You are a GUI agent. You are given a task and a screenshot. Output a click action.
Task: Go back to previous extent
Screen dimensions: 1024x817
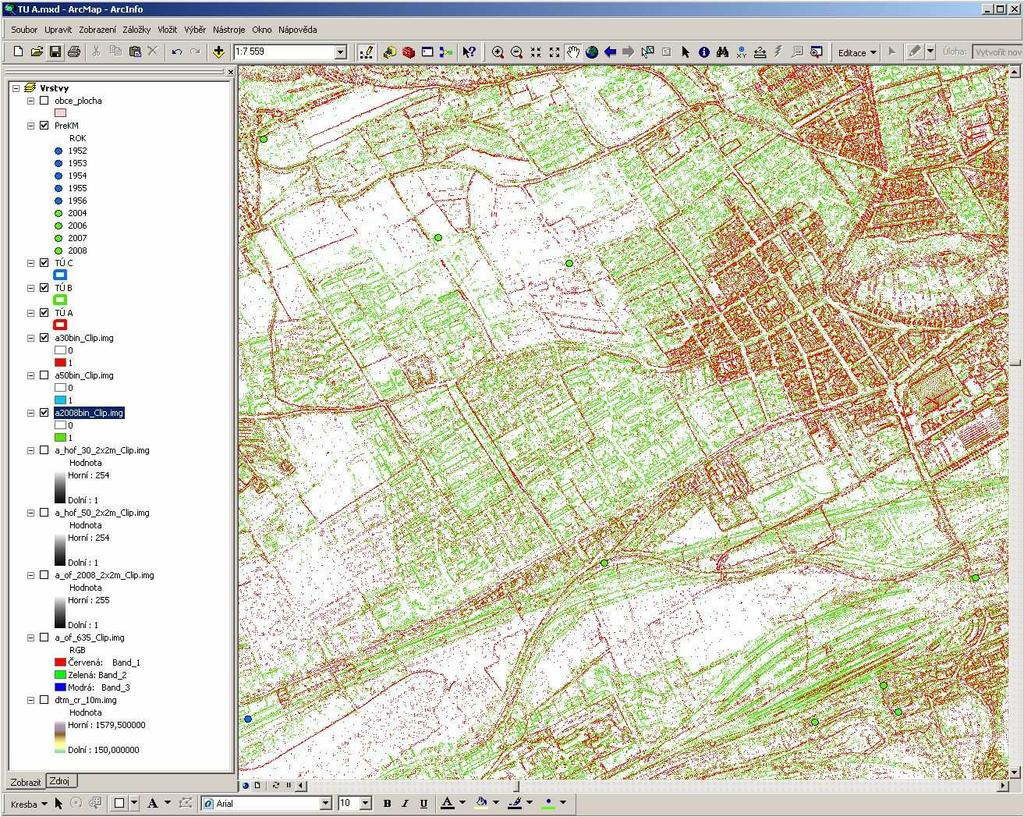tap(610, 52)
